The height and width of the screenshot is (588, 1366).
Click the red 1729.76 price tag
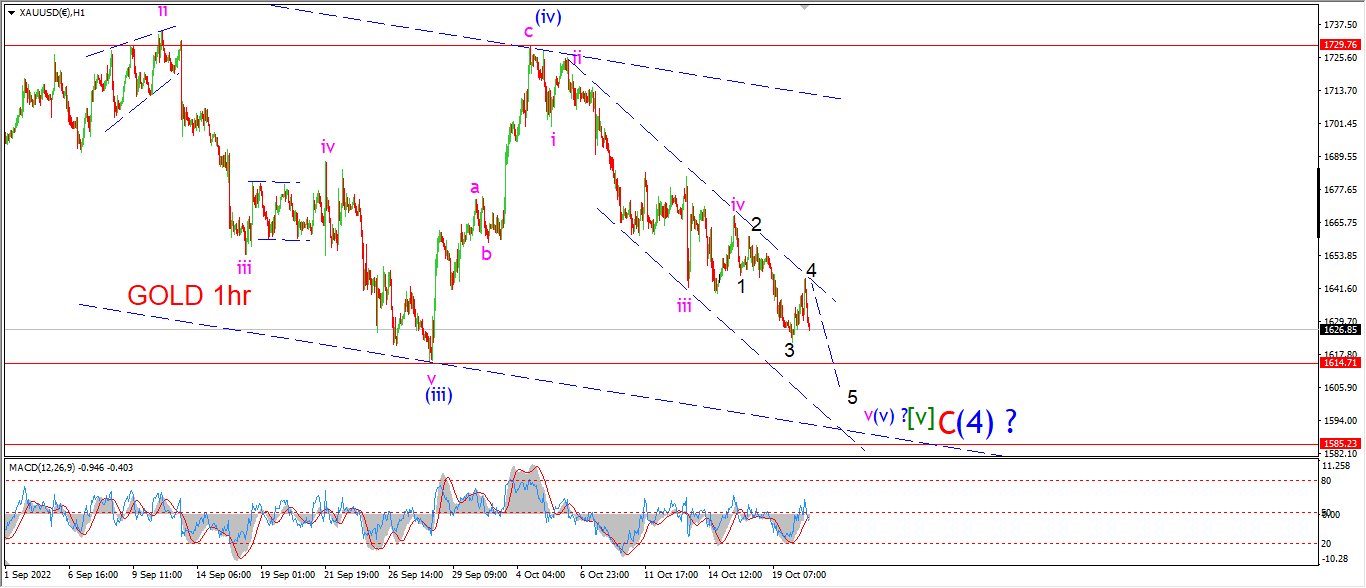[x=1339, y=45]
